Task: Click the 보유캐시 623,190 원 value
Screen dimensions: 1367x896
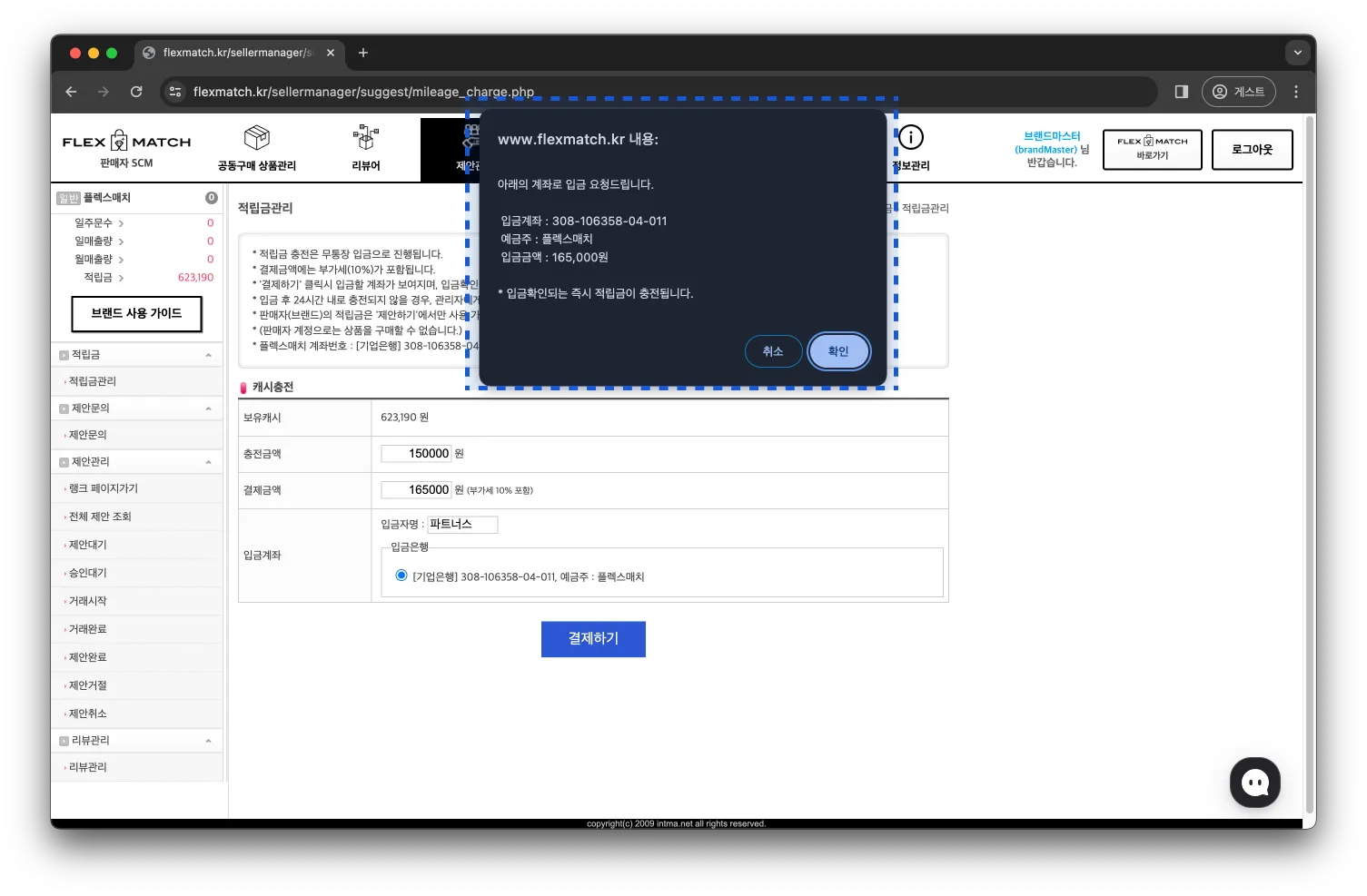Action: click(x=404, y=418)
